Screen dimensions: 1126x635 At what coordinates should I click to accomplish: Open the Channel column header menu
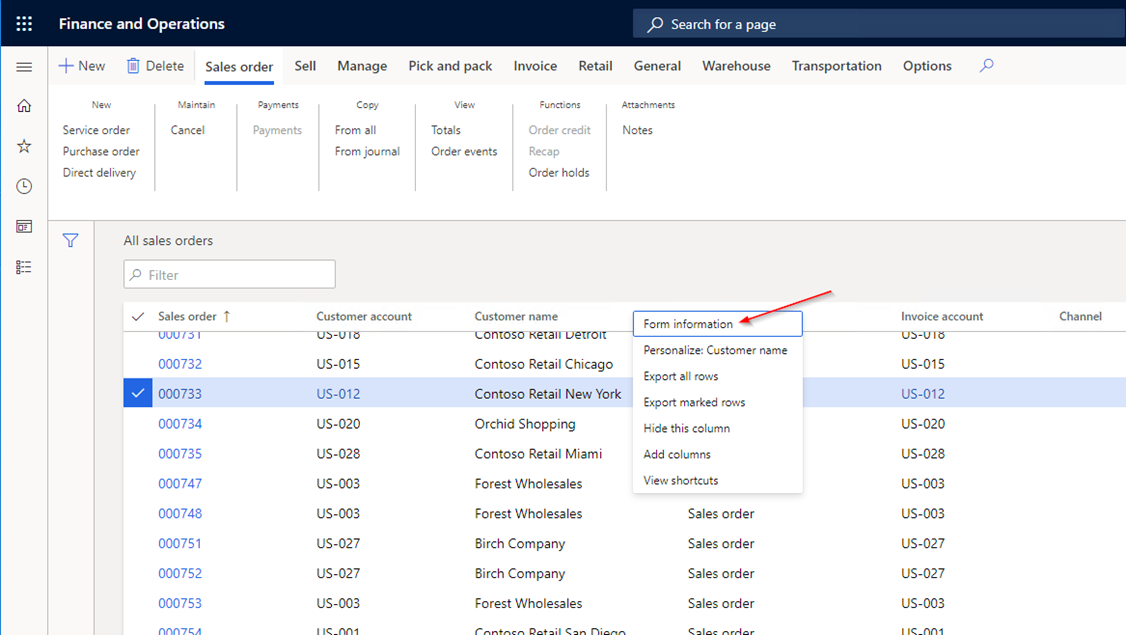tap(1080, 316)
